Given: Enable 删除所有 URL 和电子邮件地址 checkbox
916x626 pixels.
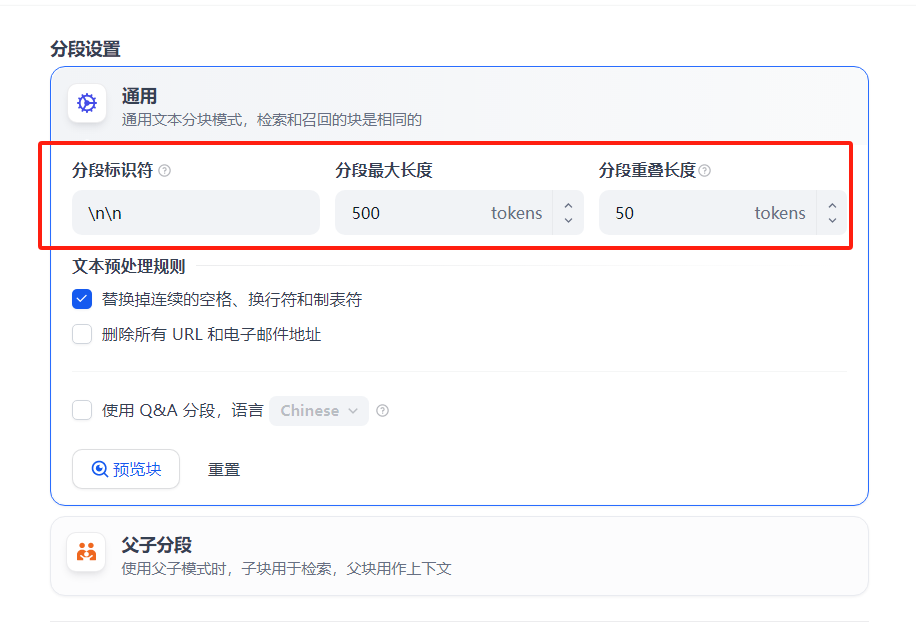Looking at the screenshot, I should [x=82, y=334].
